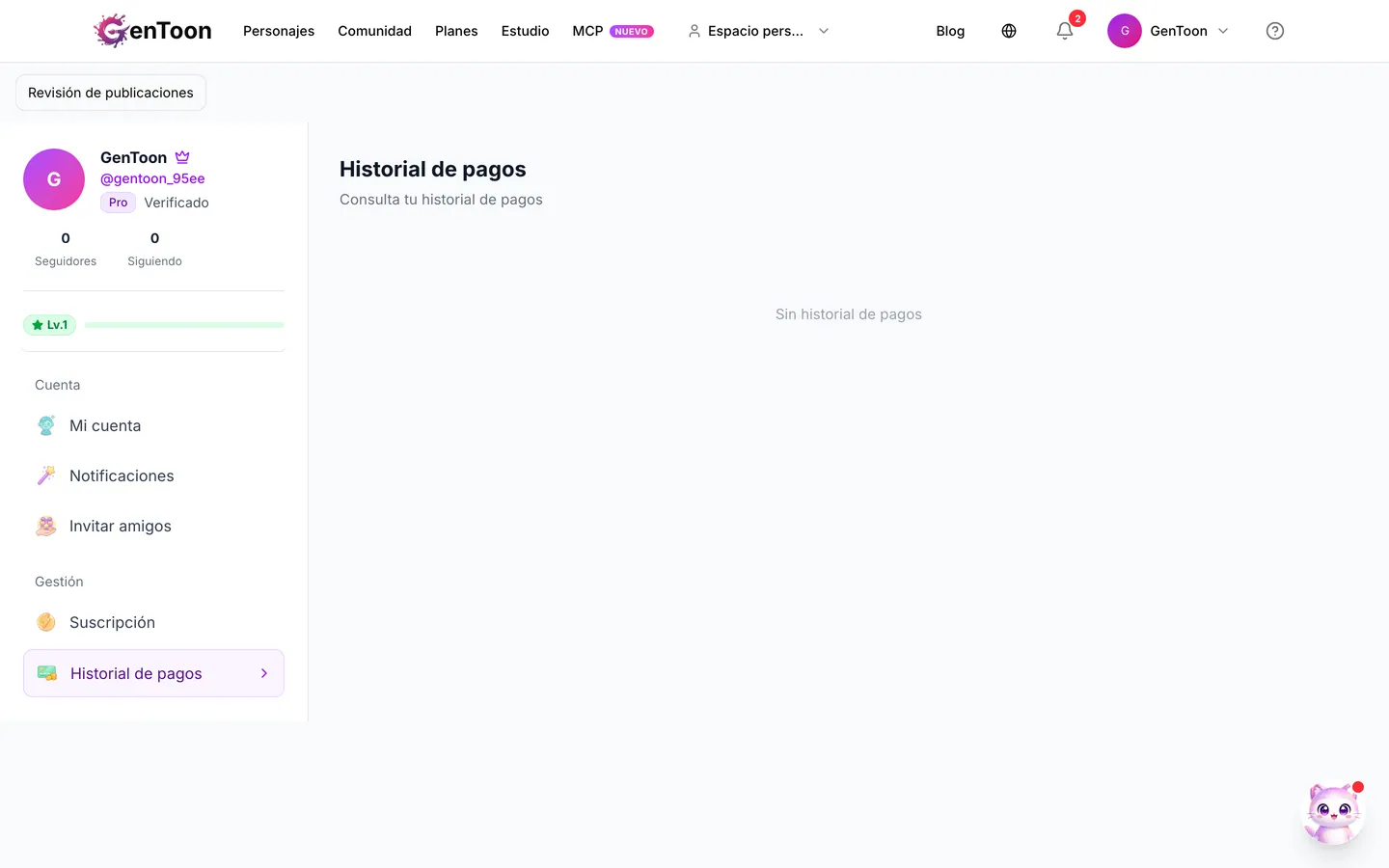
Task: Click the Historial de pagos card icon
Action: click(47, 673)
